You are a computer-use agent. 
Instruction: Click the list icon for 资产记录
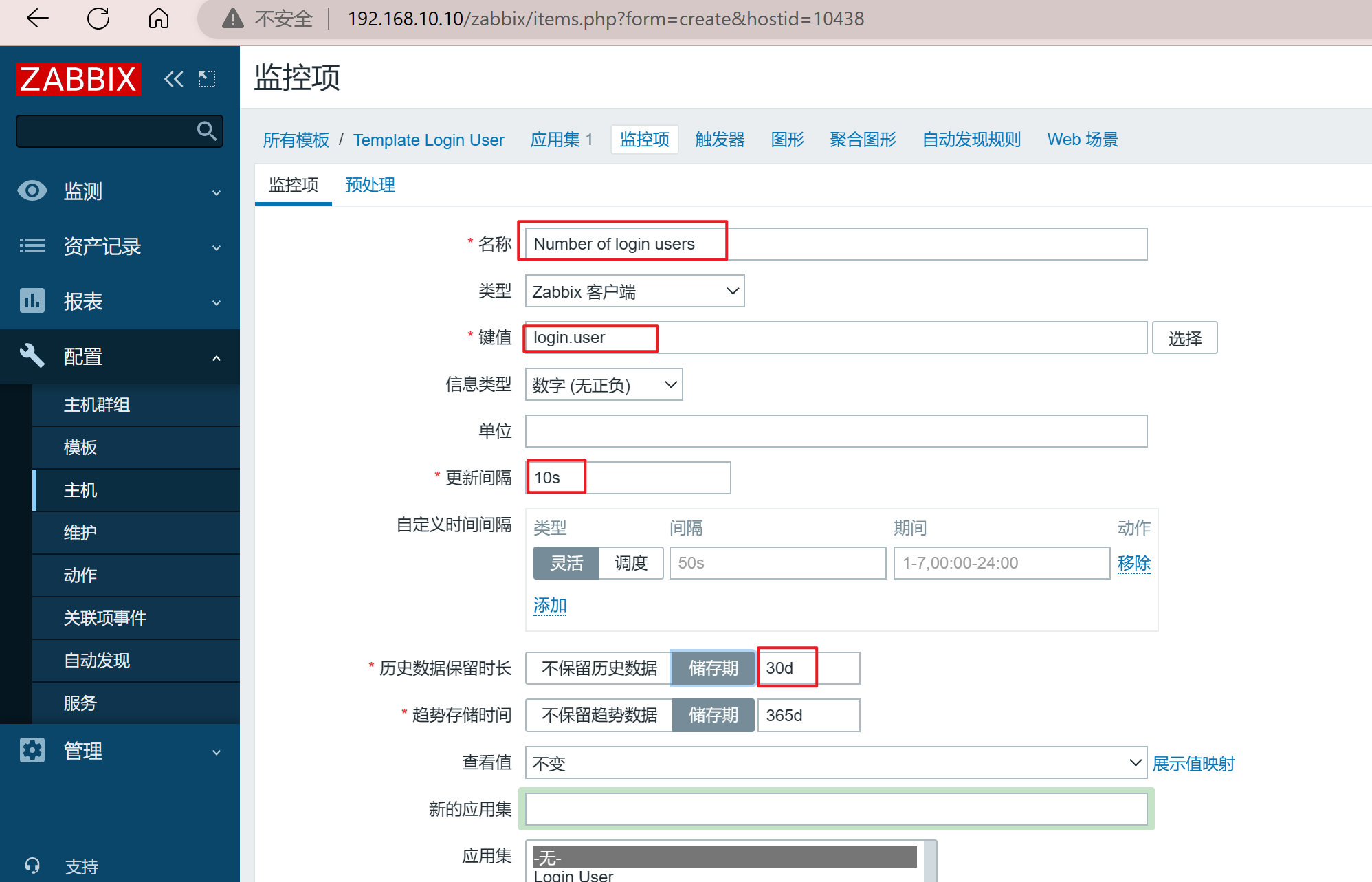tap(32, 245)
